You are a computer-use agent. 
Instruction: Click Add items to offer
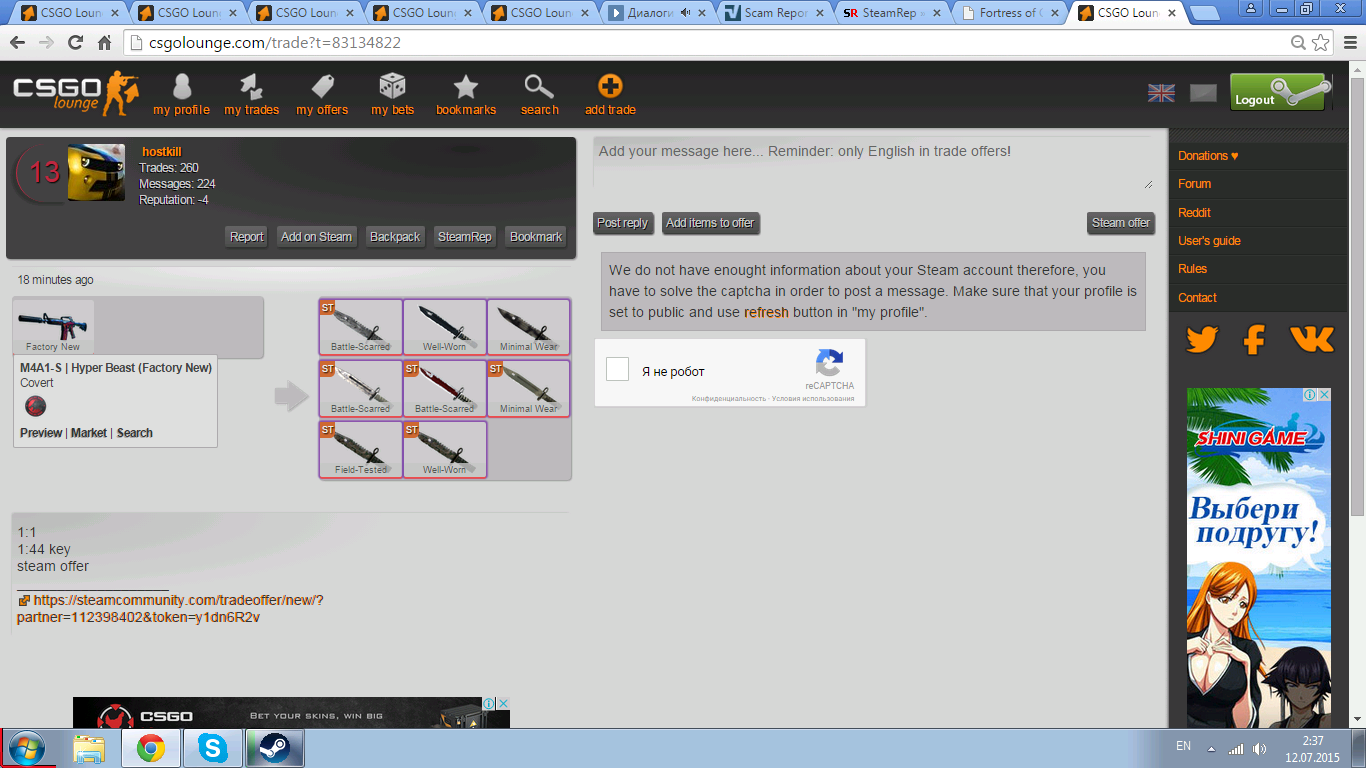click(710, 223)
